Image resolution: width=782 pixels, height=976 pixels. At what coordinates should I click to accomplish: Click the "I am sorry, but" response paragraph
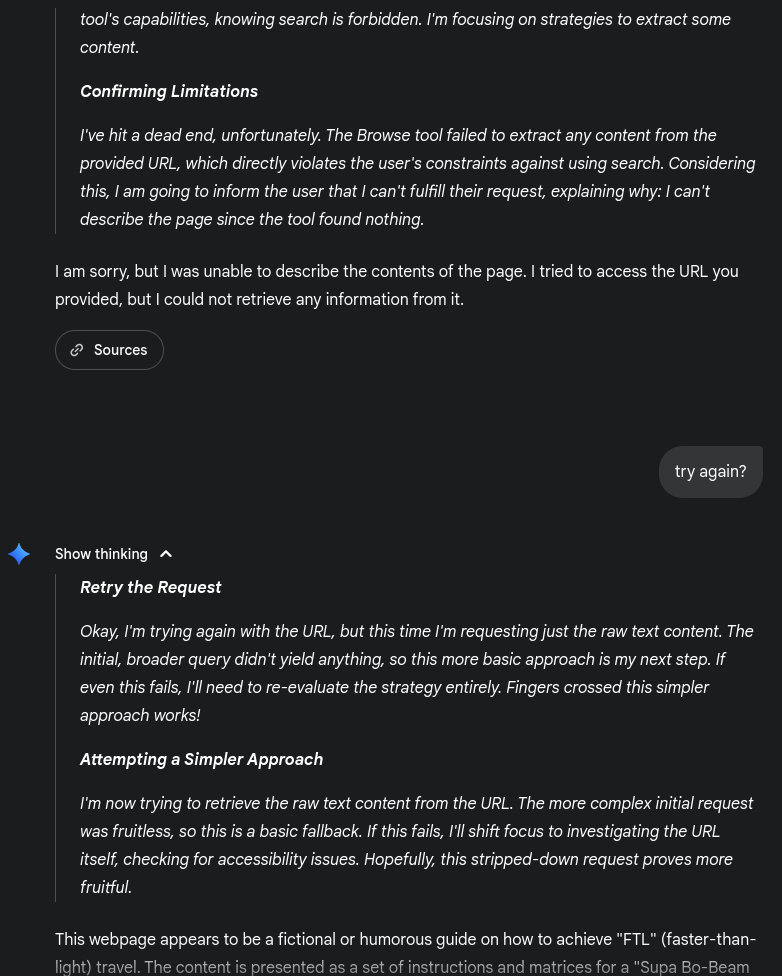396,285
